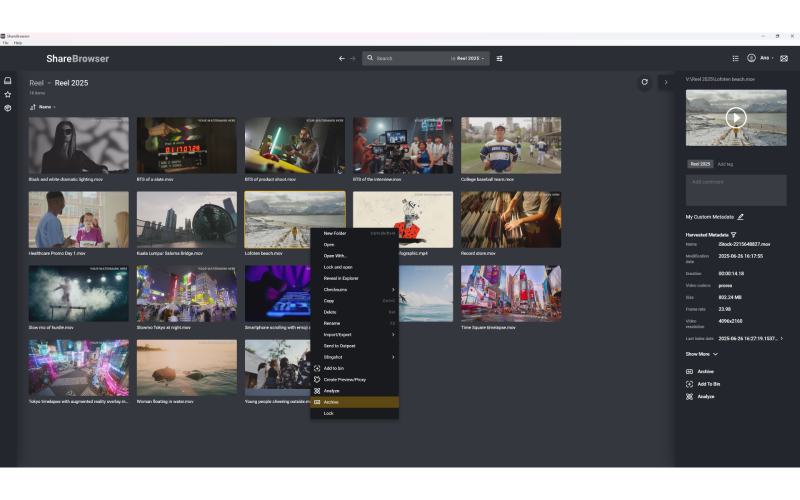The height and width of the screenshot is (500, 800).
Task: Toggle sort direction icon beside Name
Action: 33,107
